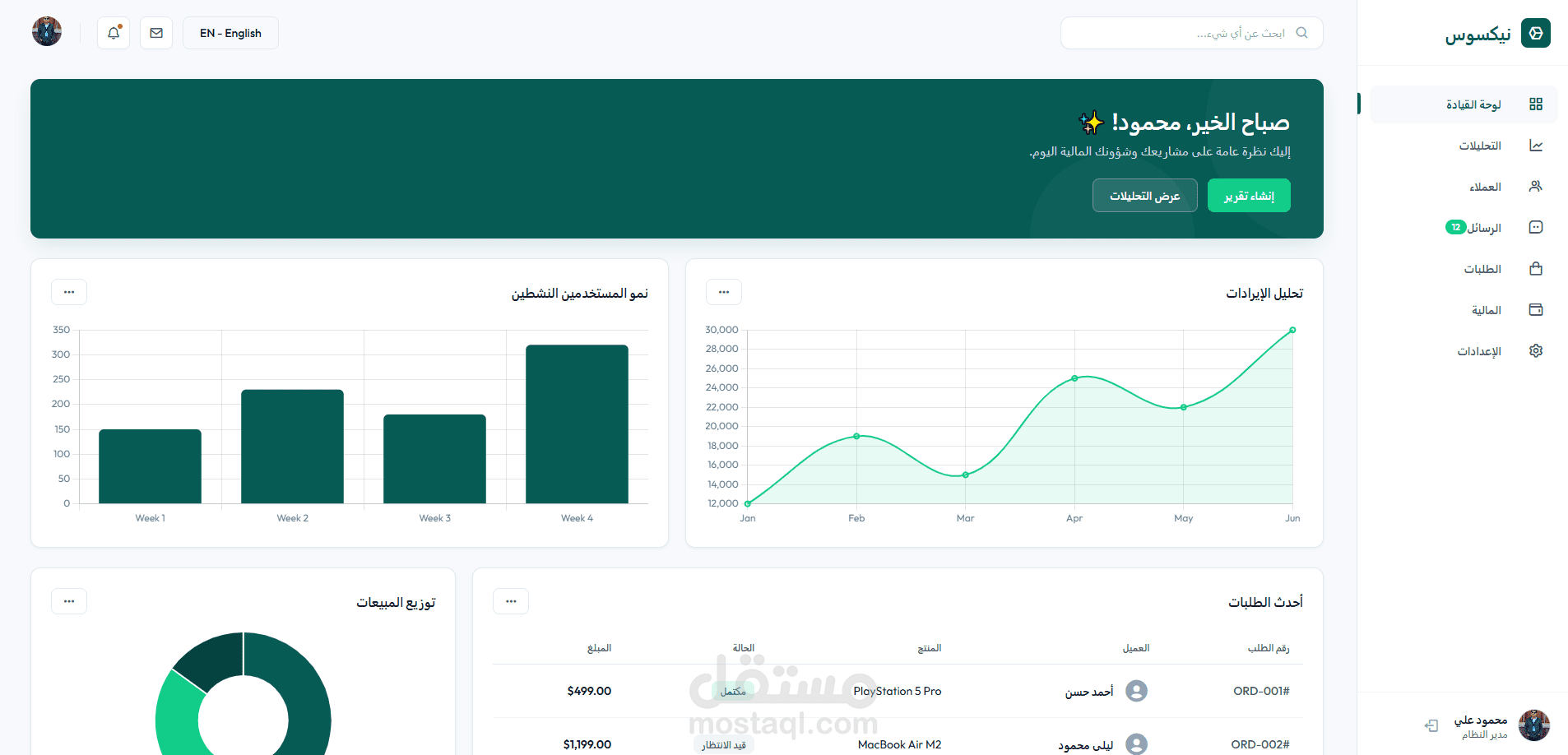Select العملاء in sidebar menu
The width and height of the screenshot is (1568, 755).
tap(1464, 187)
